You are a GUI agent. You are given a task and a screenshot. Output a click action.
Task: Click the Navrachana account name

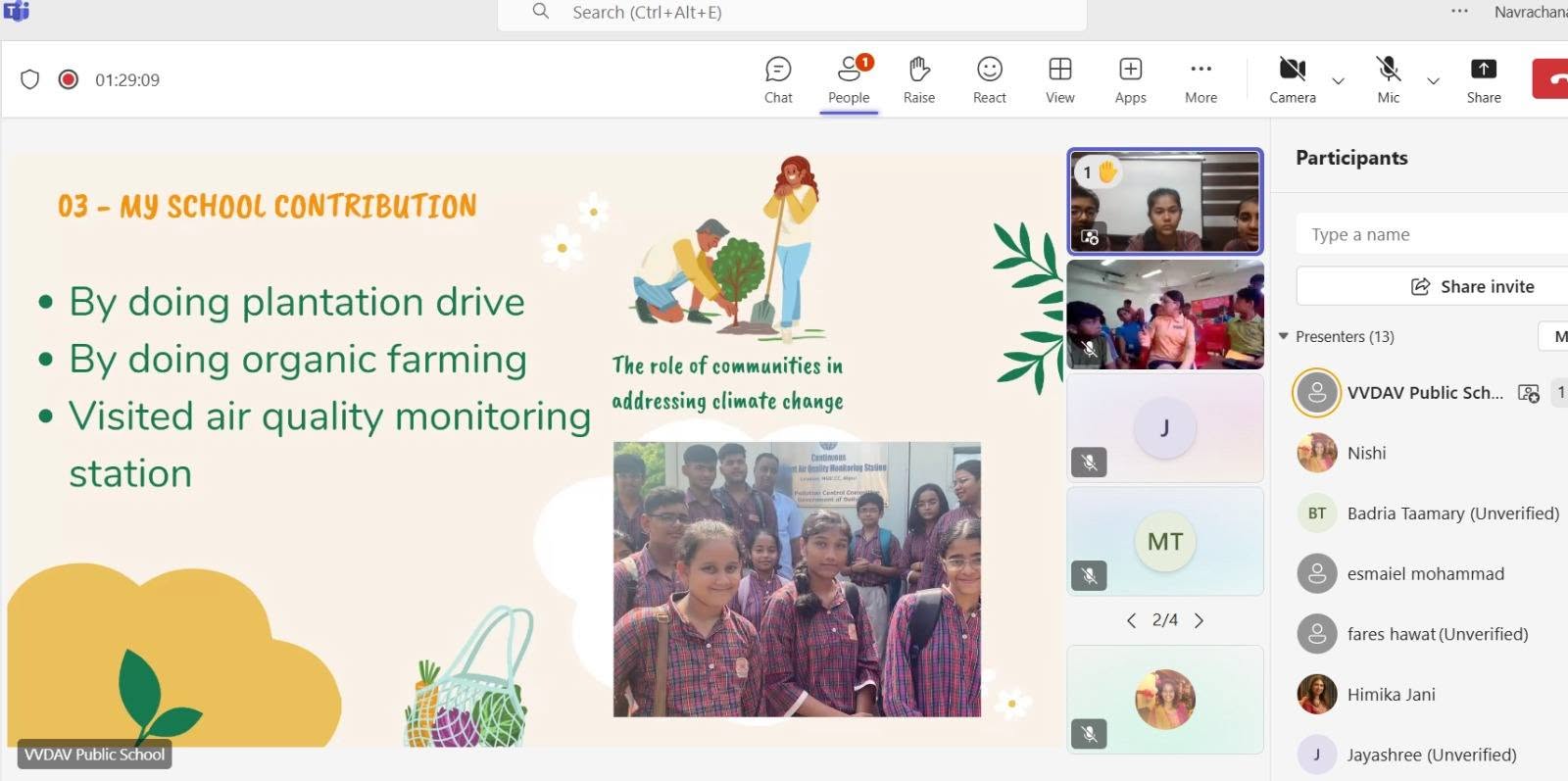coord(1531,12)
